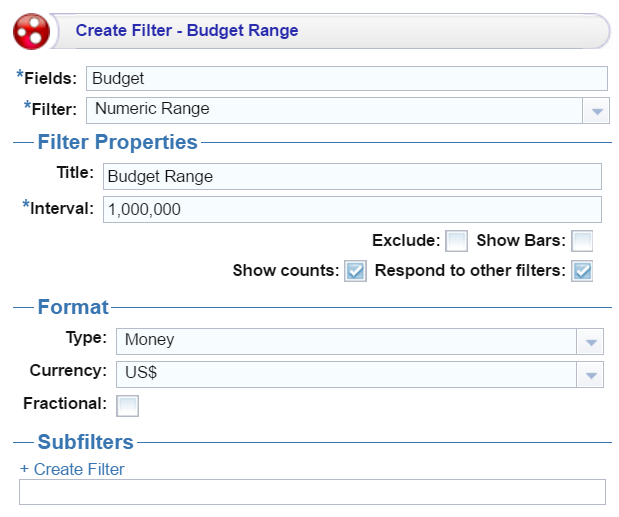Viewport: 619px width, 517px height.
Task: Click the Filter Properties section heading
Action: (x=117, y=143)
